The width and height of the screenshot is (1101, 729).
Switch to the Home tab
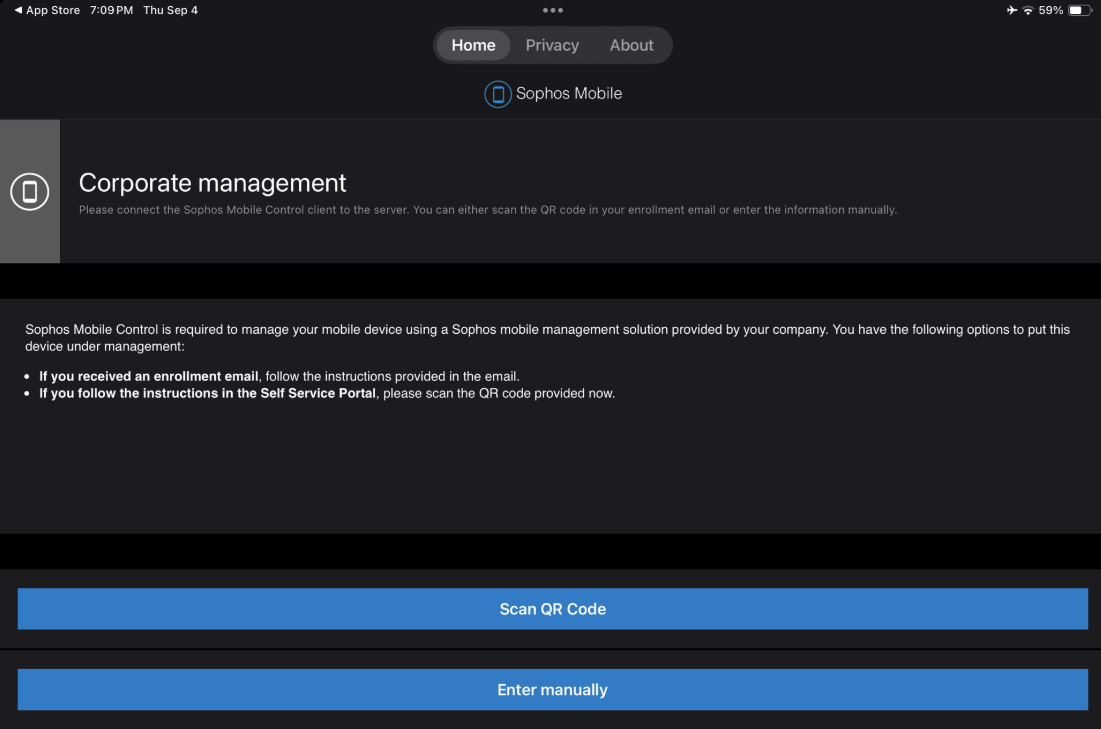click(x=473, y=45)
